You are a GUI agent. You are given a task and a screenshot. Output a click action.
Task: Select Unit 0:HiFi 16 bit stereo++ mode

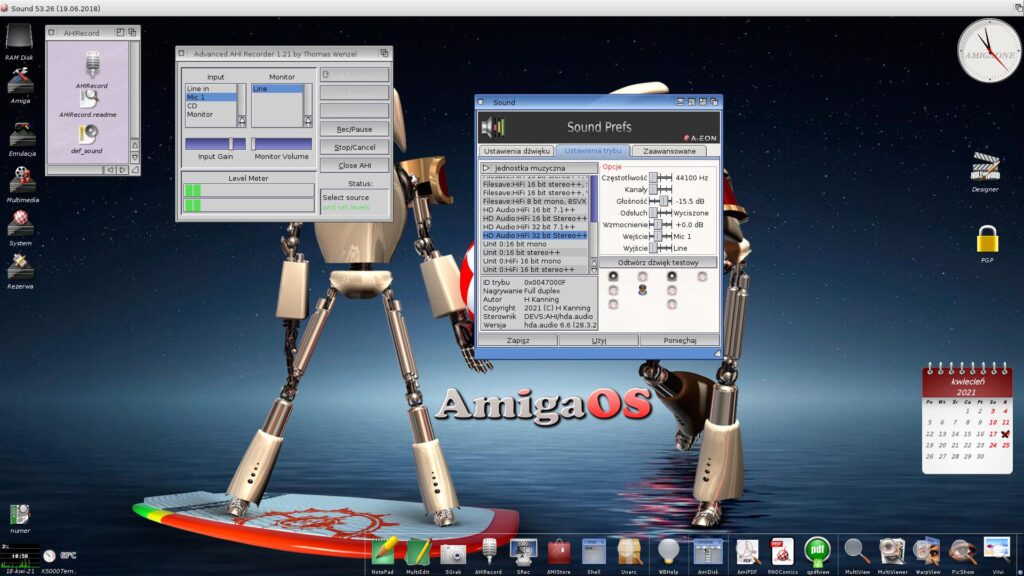click(x=535, y=270)
